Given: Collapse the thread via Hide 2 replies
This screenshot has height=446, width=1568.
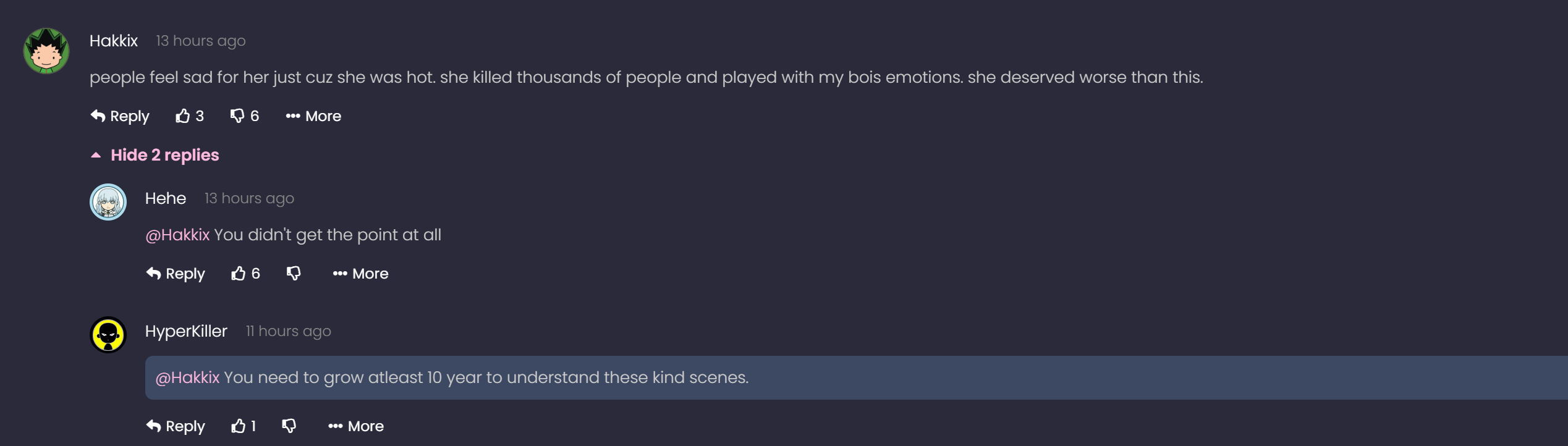Looking at the screenshot, I should point(155,155).
